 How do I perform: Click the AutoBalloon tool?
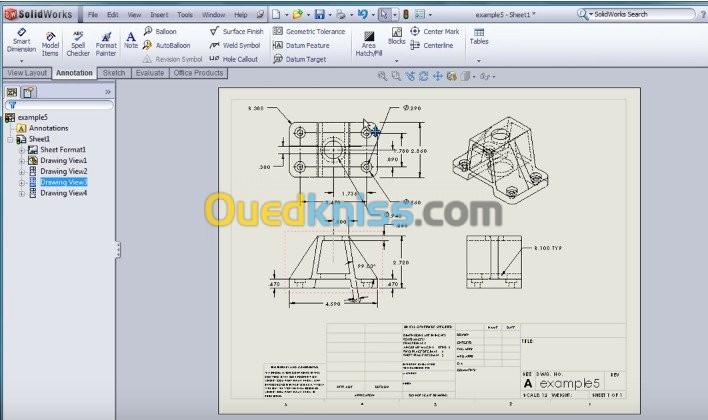[167, 45]
